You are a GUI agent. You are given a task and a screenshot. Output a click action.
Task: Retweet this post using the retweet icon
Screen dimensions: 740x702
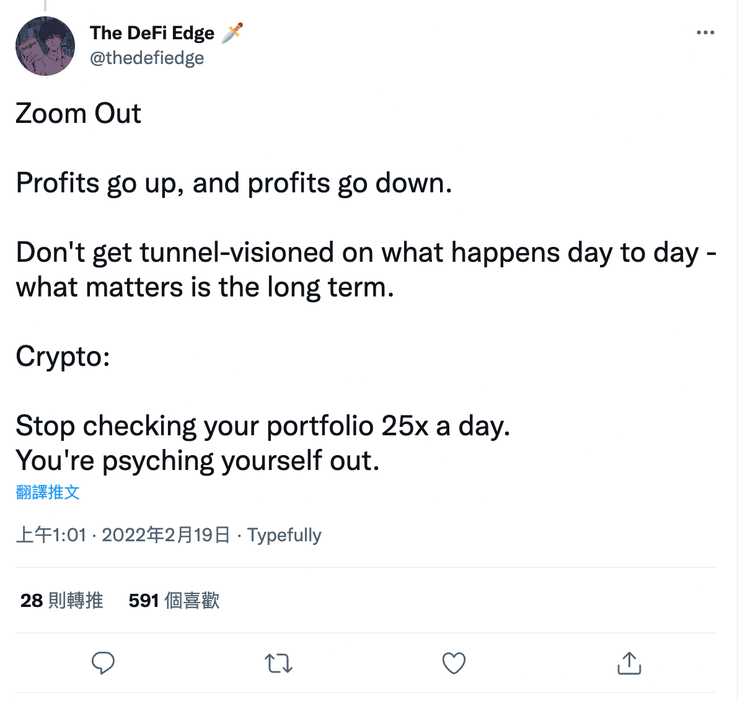(x=279, y=662)
